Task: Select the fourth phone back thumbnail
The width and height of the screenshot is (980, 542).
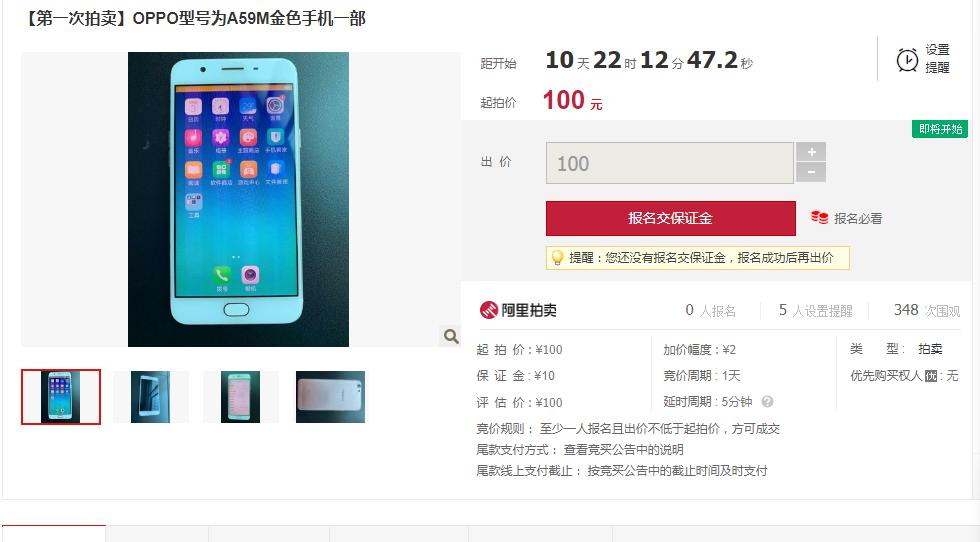Action: [x=331, y=397]
